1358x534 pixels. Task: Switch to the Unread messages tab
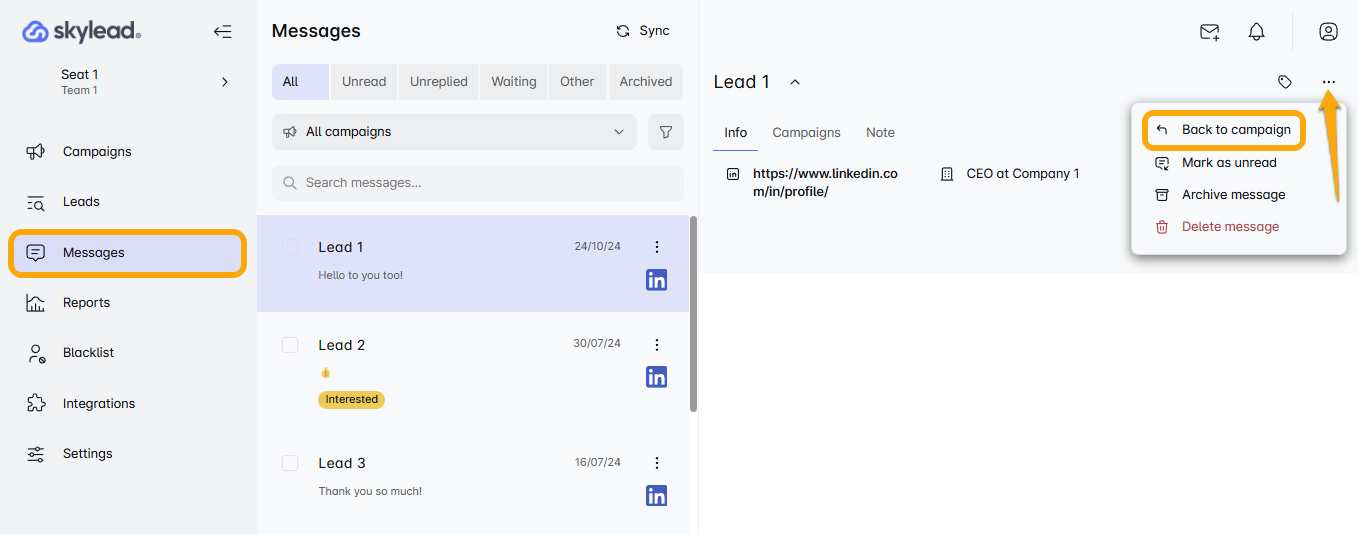pyautogui.click(x=363, y=82)
